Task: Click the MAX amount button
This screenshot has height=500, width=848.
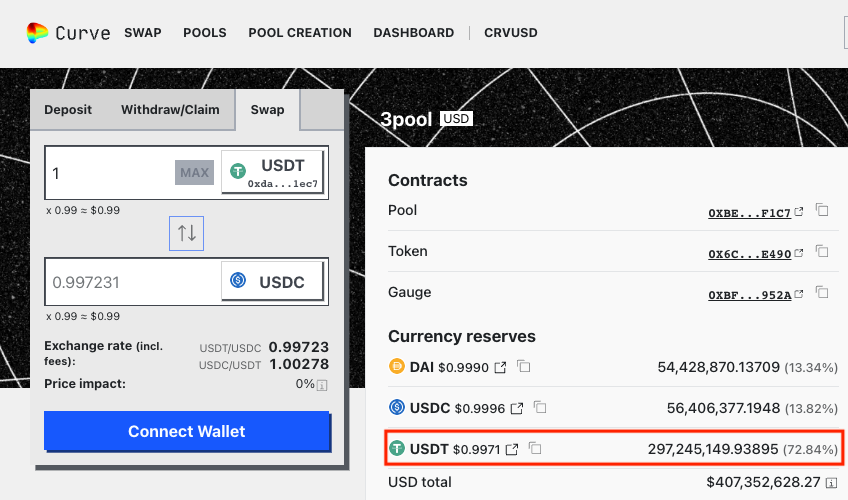Action: click(x=195, y=173)
